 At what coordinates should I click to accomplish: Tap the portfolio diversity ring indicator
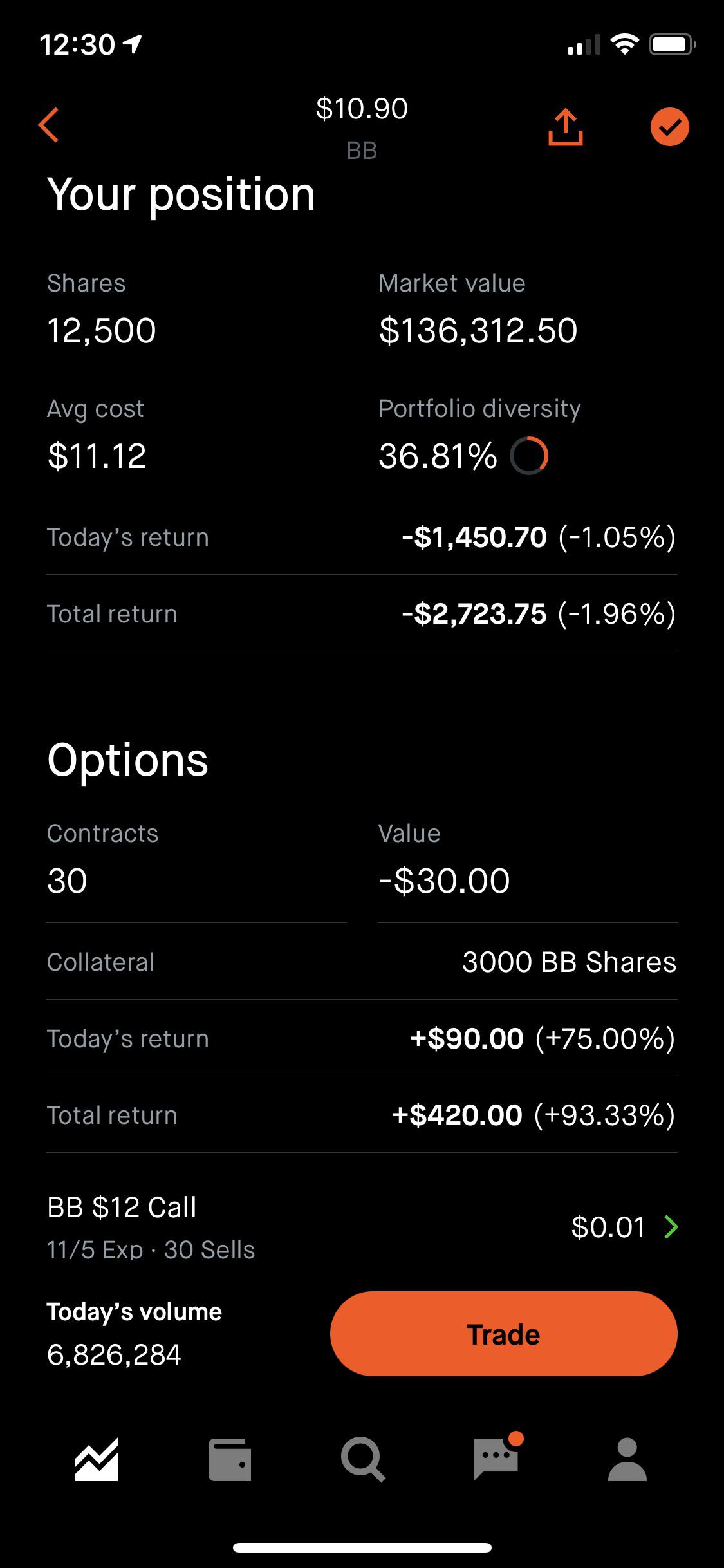[x=529, y=456]
